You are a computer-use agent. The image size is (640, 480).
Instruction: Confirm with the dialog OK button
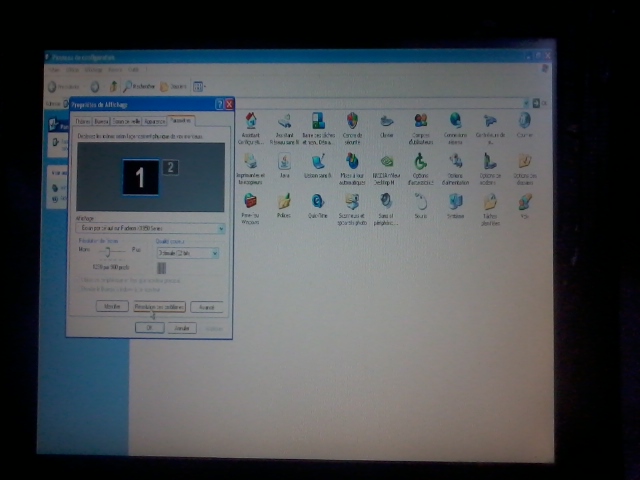(x=150, y=328)
